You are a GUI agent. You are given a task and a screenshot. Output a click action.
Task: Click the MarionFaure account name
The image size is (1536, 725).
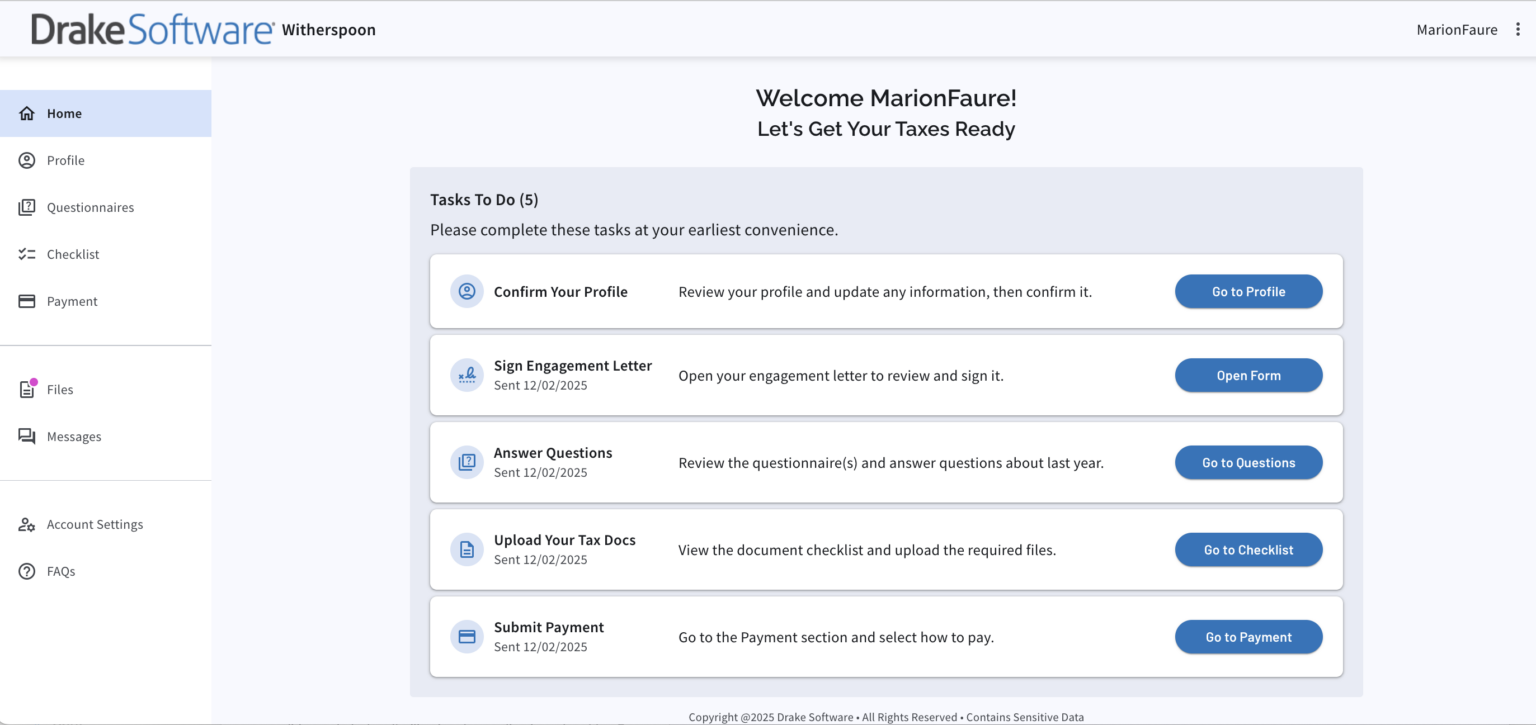pos(1456,29)
